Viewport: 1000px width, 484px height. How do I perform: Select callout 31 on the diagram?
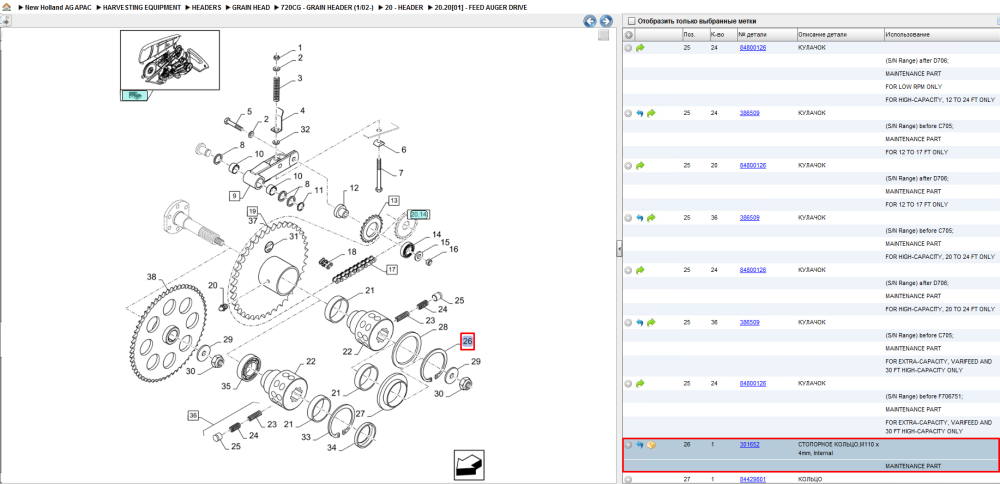click(293, 236)
